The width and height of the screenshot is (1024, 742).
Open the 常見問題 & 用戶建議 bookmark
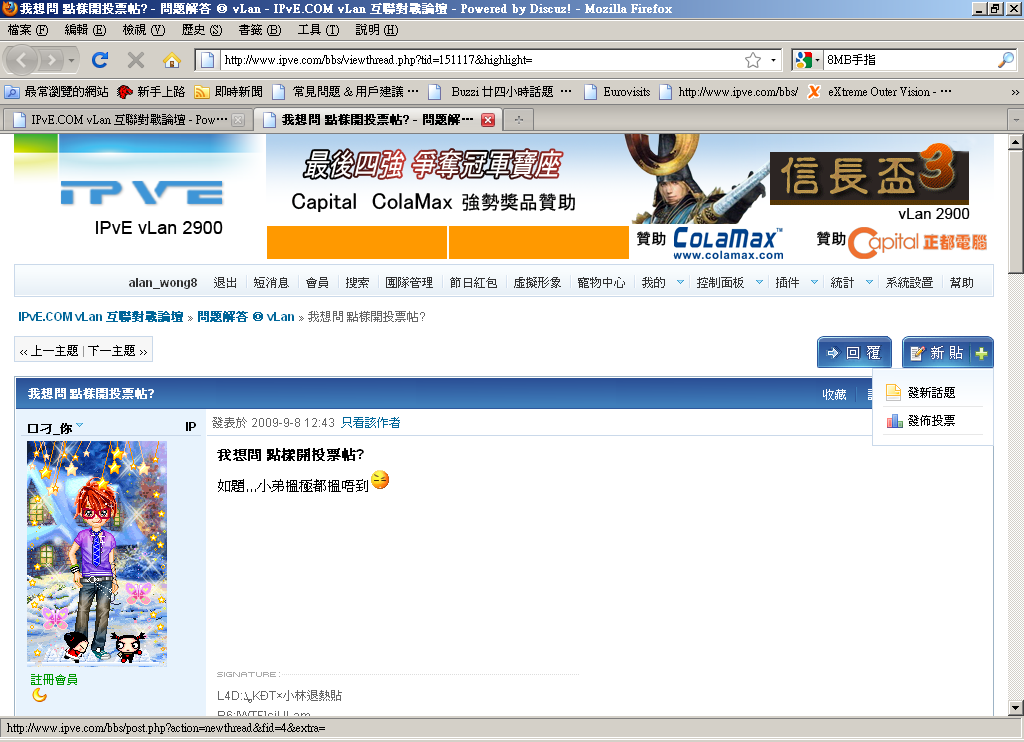point(345,92)
